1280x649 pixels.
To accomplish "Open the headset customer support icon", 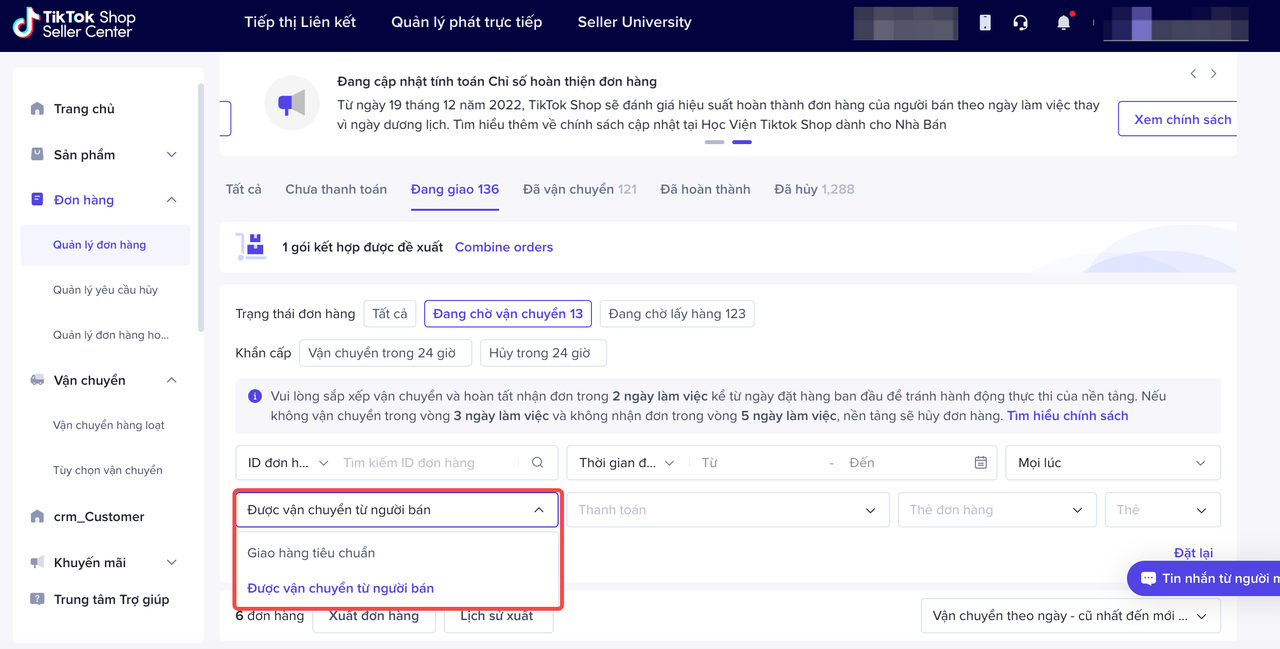I will pos(1020,22).
